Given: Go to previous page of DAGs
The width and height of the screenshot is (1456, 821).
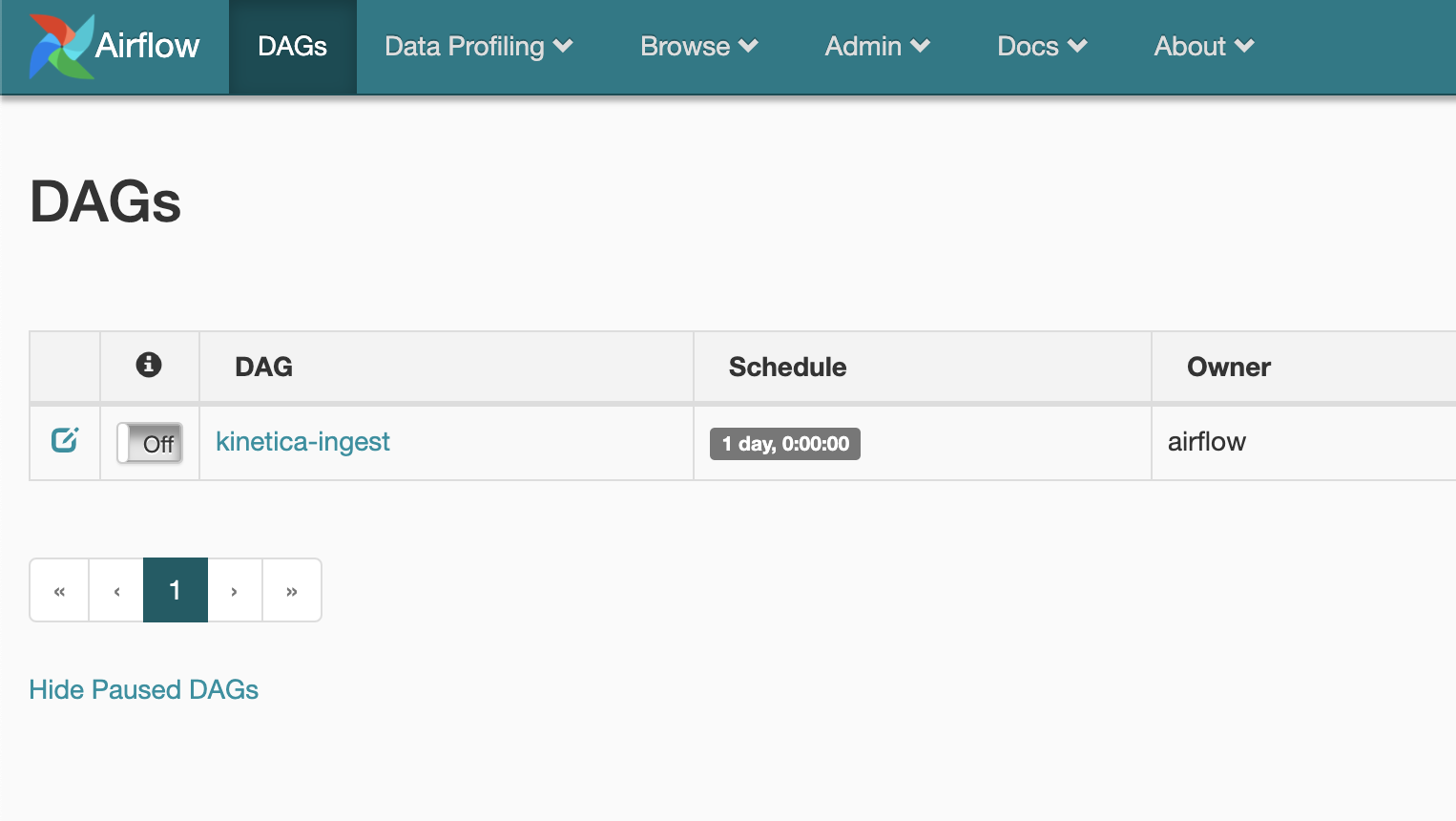Looking at the screenshot, I should click(x=116, y=590).
